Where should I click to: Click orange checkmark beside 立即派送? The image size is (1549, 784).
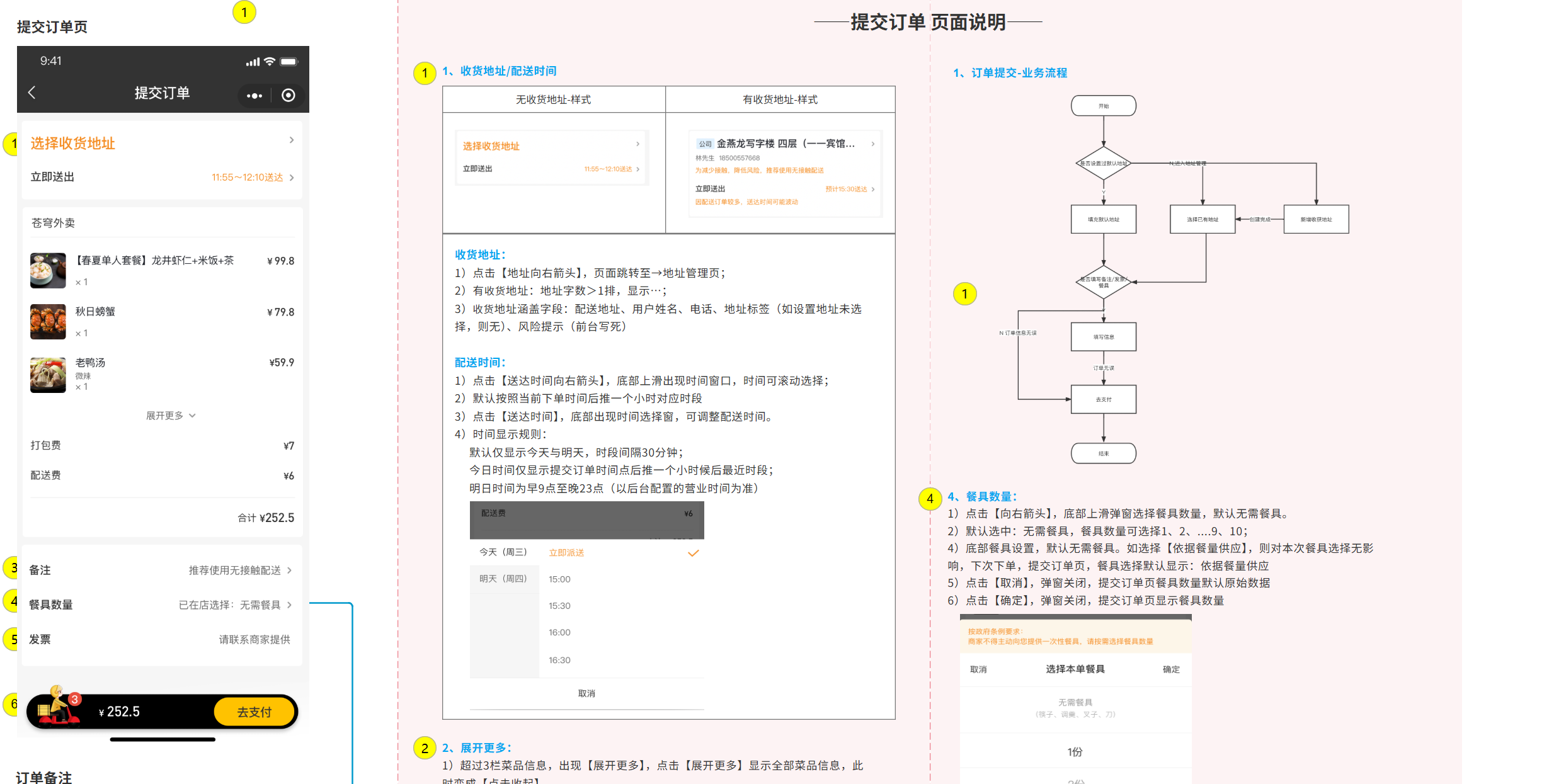(693, 553)
